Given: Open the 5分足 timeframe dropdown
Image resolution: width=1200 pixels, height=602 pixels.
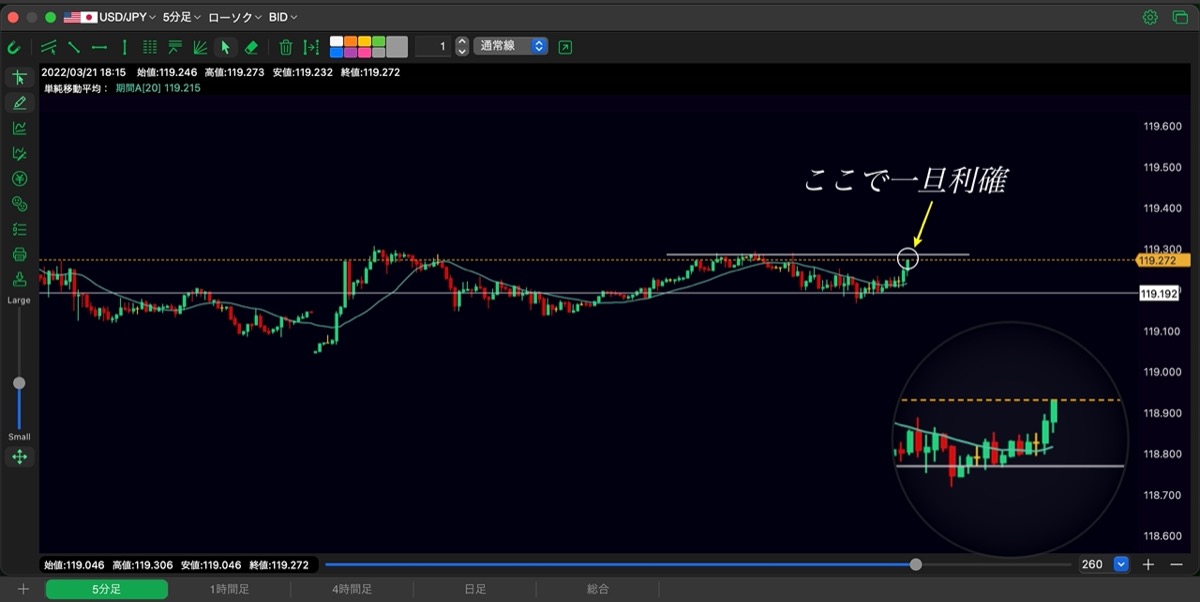Looking at the screenshot, I should [x=182, y=17].
